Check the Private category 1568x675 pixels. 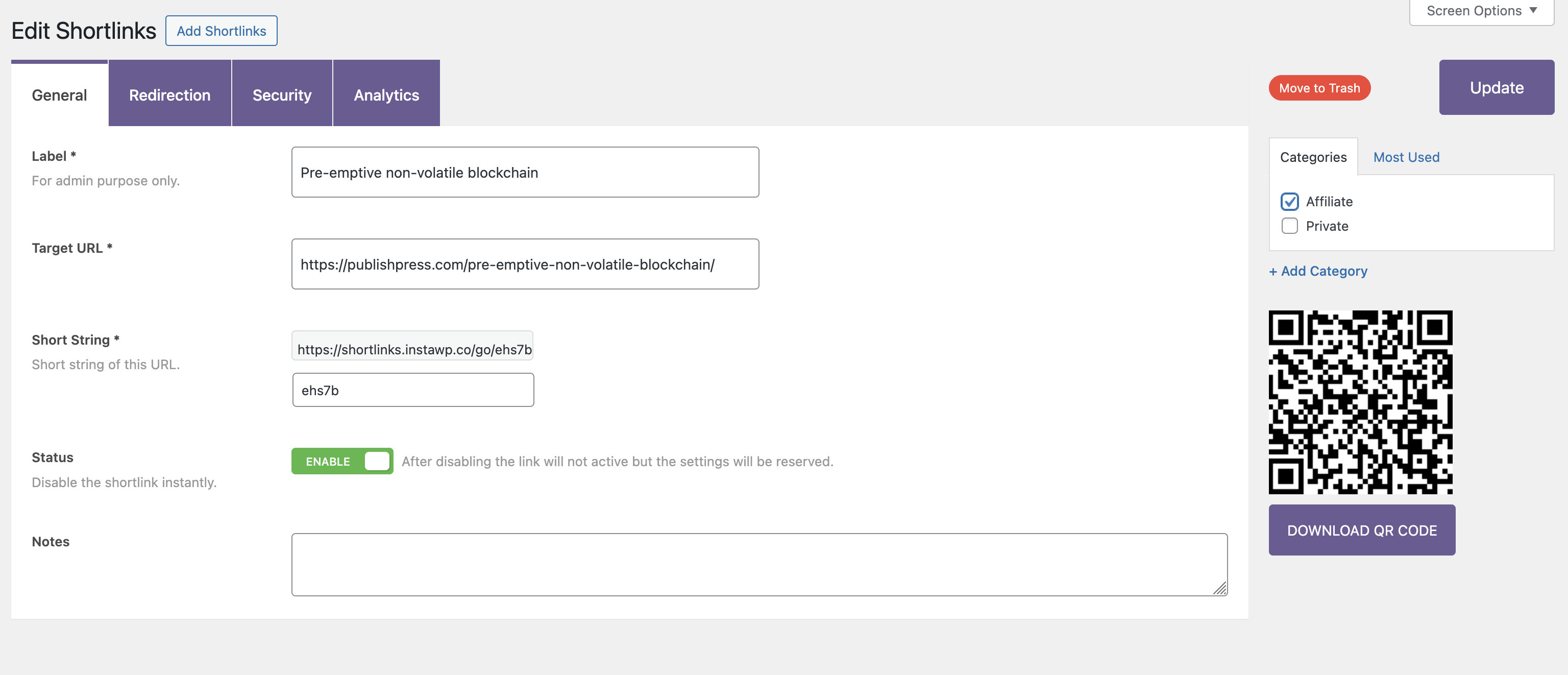click(1289, 226)
